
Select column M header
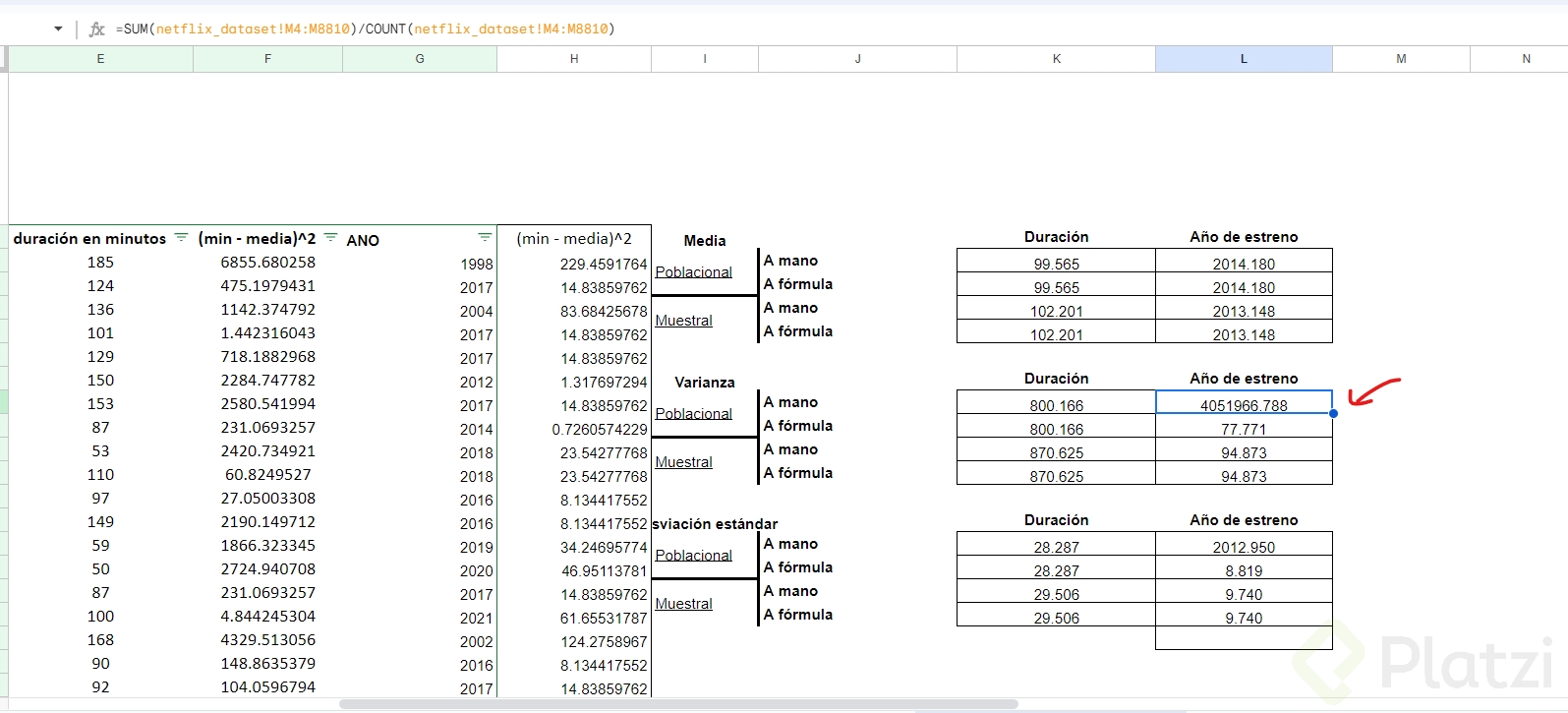click(1401, 59)
